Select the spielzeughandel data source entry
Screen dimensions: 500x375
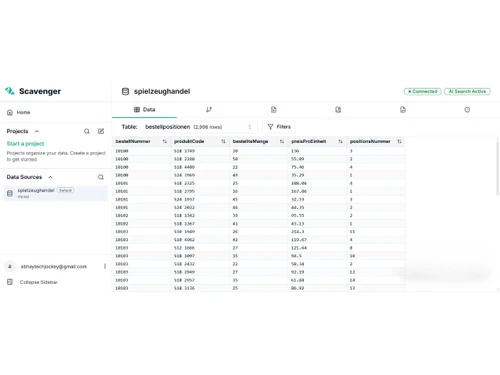tap(56, 193)
